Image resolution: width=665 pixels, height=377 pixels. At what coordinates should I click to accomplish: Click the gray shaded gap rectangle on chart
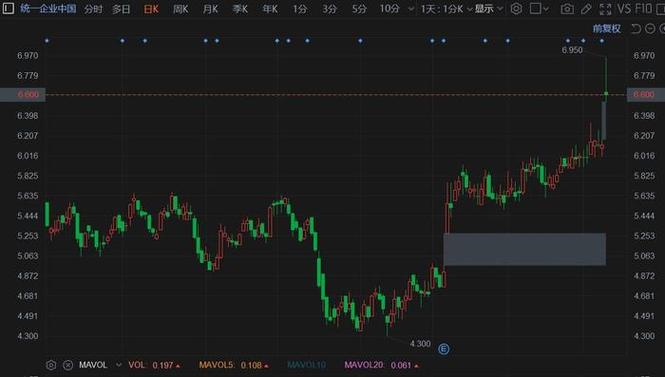tap(525, 249)
